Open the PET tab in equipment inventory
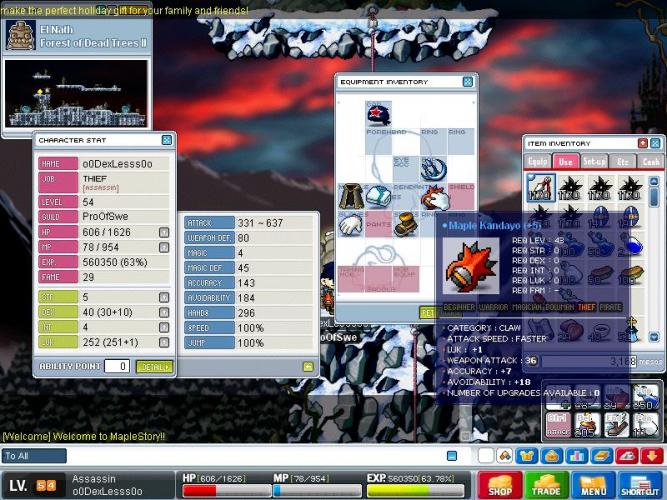667x500 pixels. click(x=428, y=313)
